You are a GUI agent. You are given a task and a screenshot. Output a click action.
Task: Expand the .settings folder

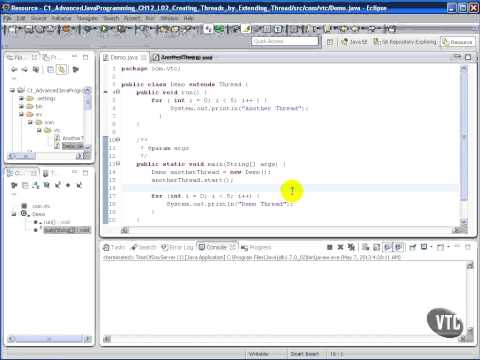(x=21, y=98)
